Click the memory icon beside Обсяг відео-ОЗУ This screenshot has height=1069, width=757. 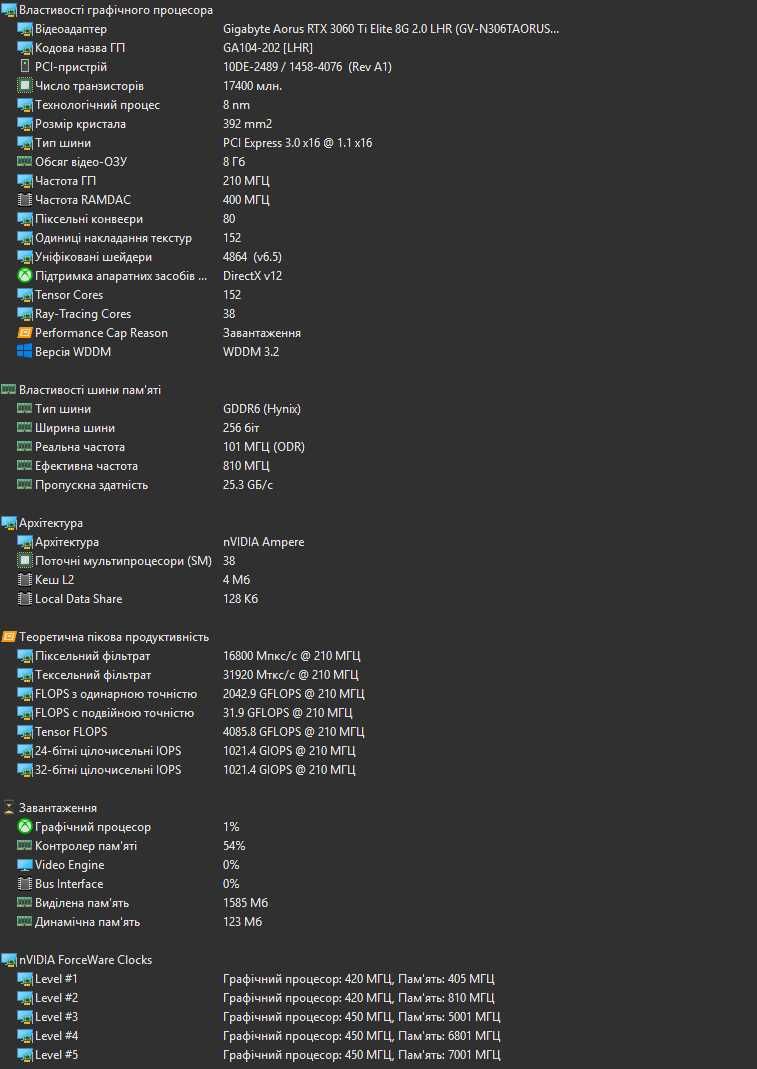(25, 162)
